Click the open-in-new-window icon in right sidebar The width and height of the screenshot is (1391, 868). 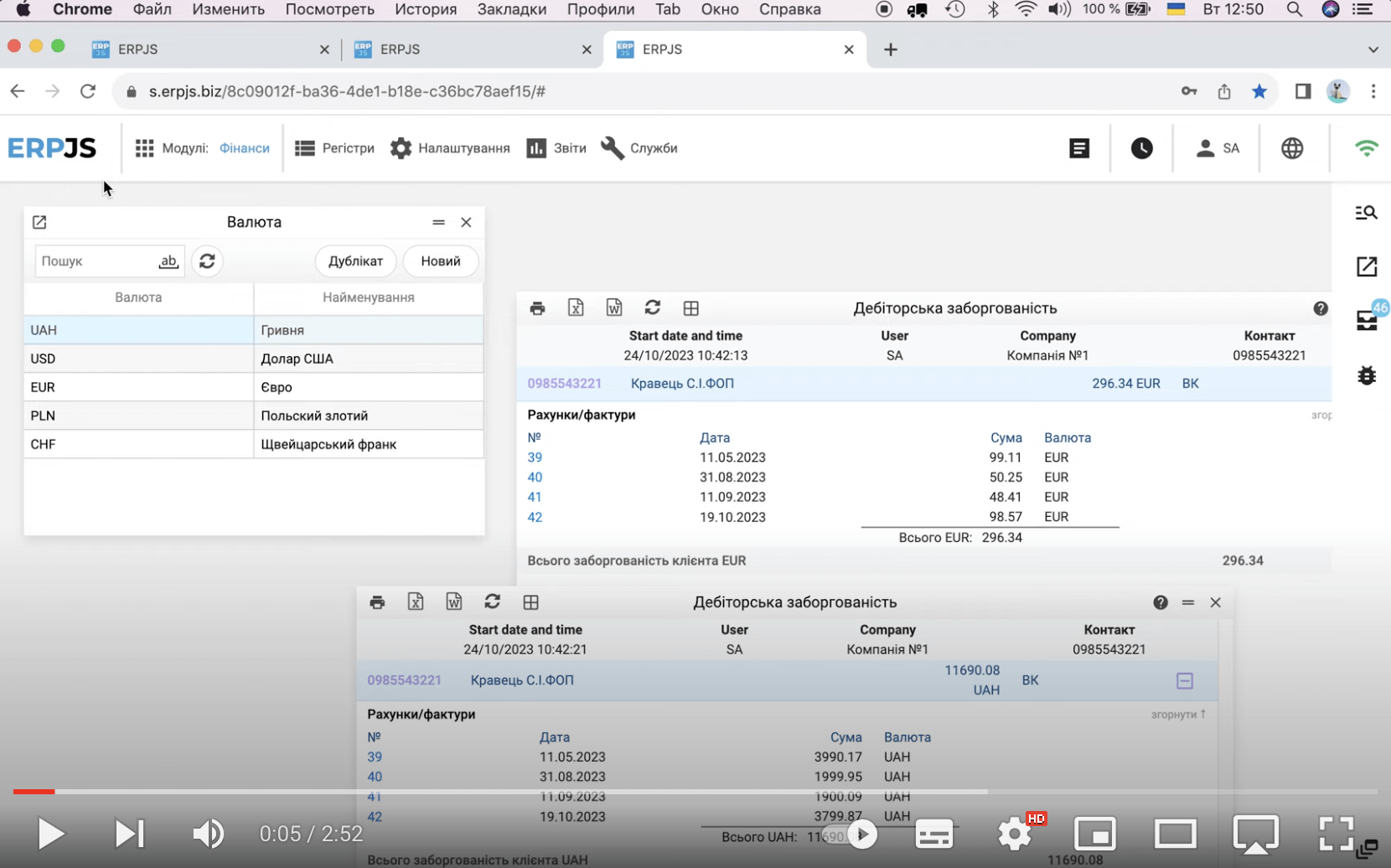[x=1367, y=266]
